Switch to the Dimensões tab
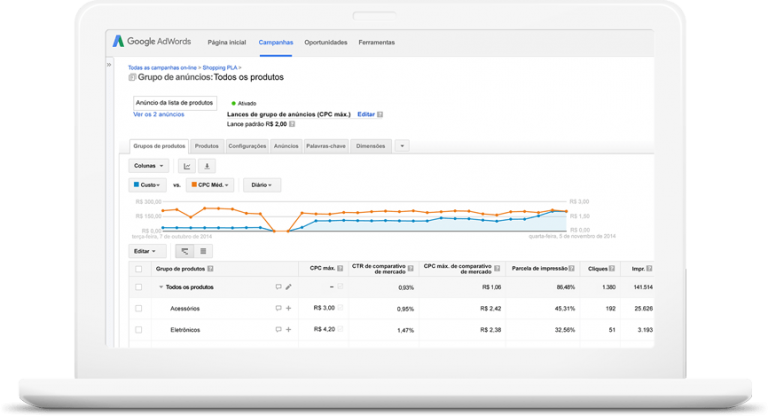This screenshot has width=768, height=416. (x=371, y=146)
